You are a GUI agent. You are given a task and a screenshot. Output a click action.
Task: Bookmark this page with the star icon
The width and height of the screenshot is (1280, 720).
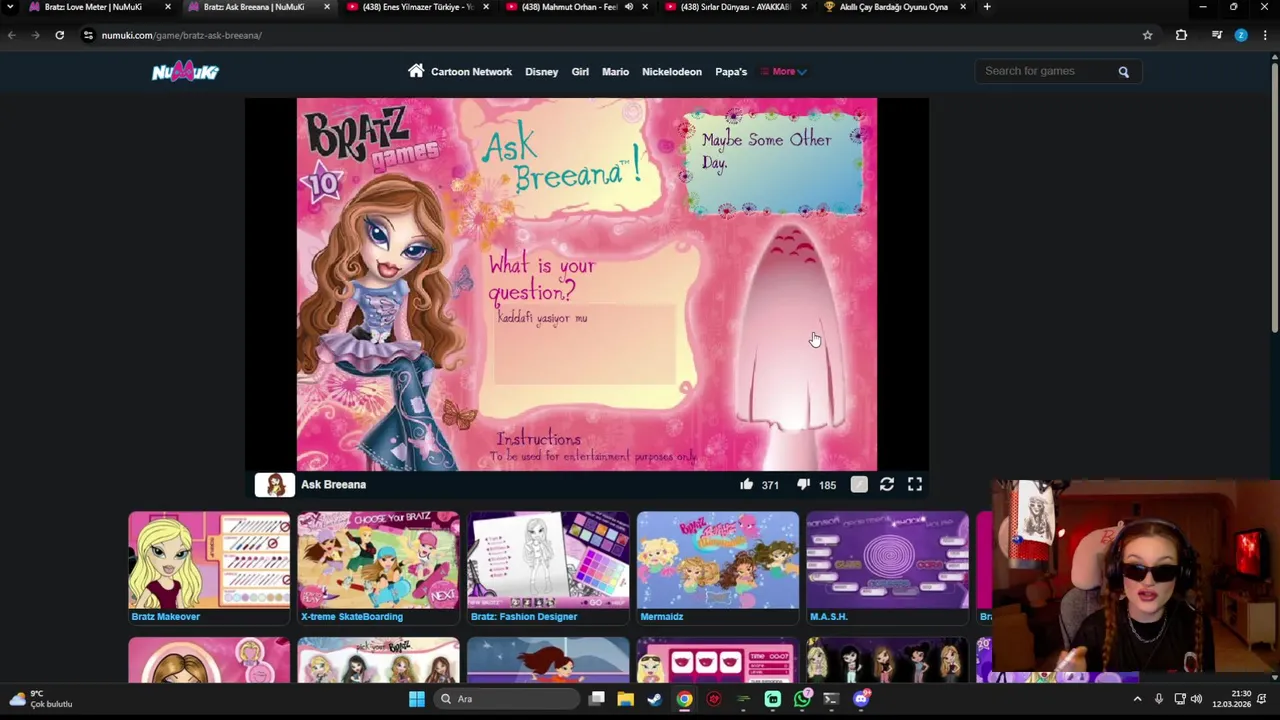click(1147, 35)
